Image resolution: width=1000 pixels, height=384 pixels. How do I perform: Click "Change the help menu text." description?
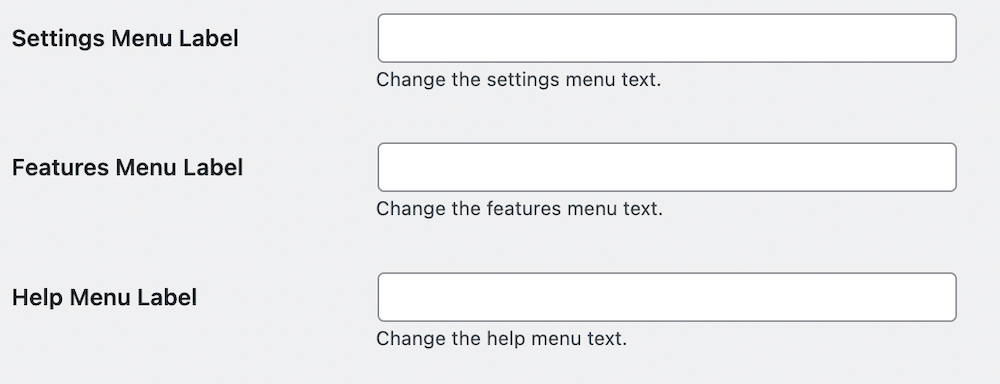coord(502,339)
